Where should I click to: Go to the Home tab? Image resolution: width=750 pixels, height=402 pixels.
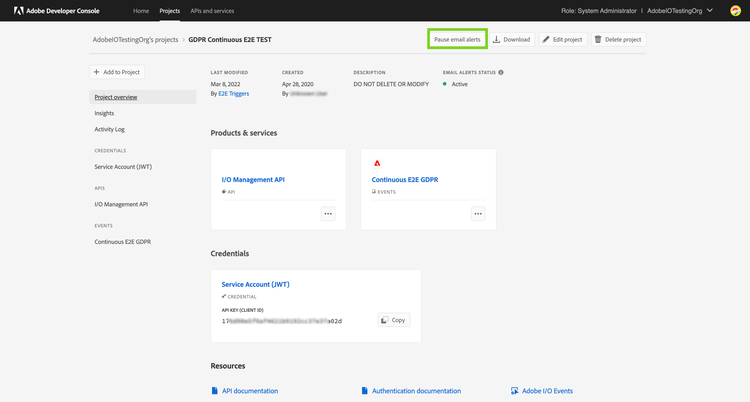141,11
